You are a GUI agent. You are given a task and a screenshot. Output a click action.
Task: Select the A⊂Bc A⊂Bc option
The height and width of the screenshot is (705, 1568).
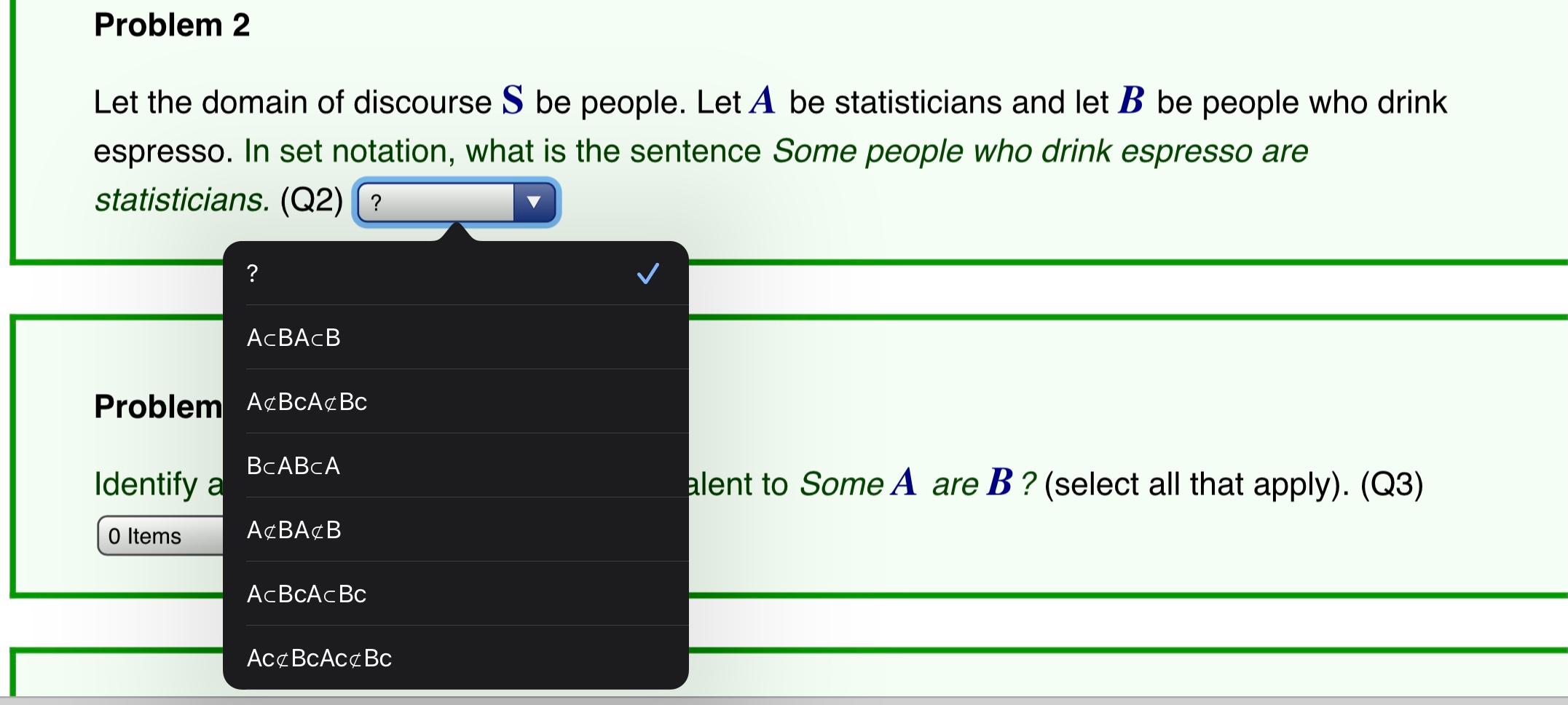pyautogui.click(x=305, y=594)
